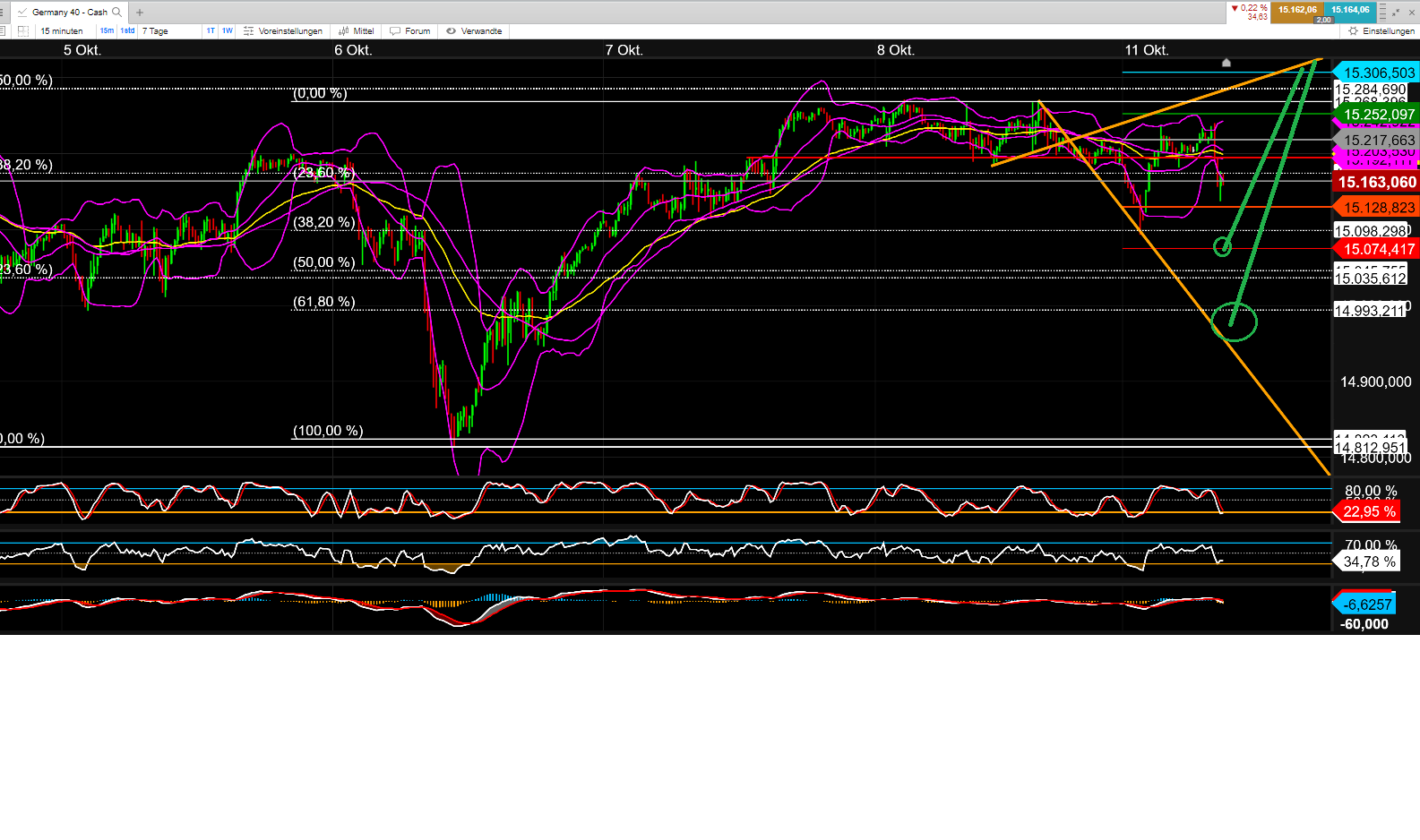The height and width of the screenshot is (840, 1420).
Task: Click the gray 15.217,663 price label
Action: tap(1378, 140)
